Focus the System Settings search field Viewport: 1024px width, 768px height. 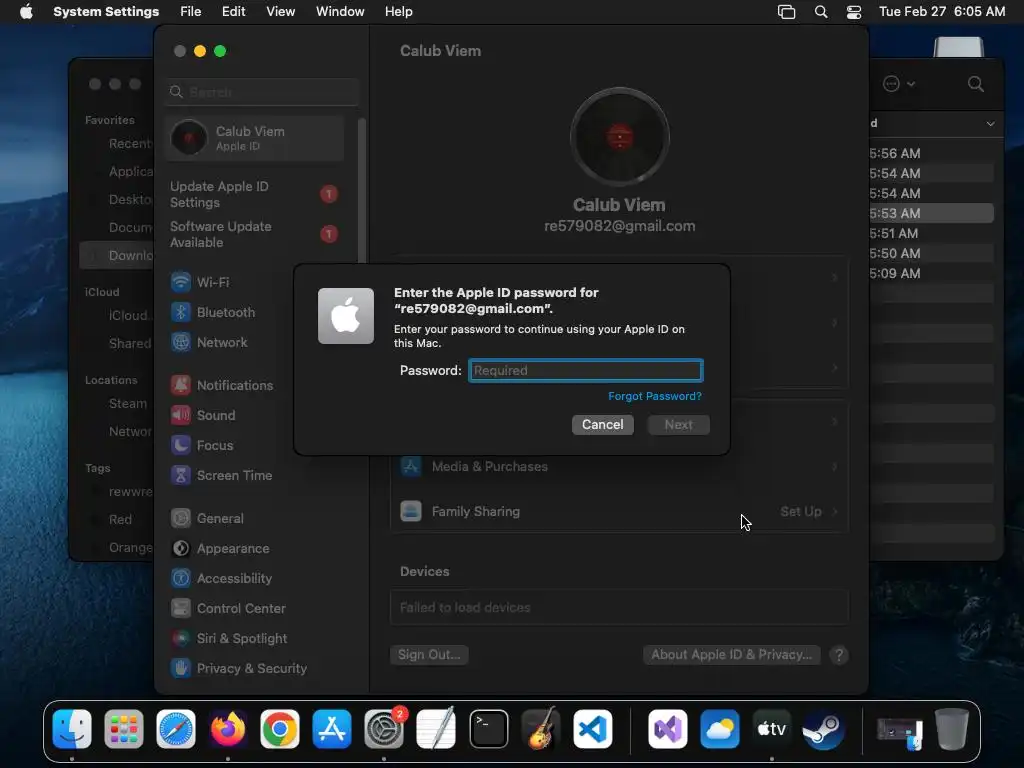click(x=261, y=92)
